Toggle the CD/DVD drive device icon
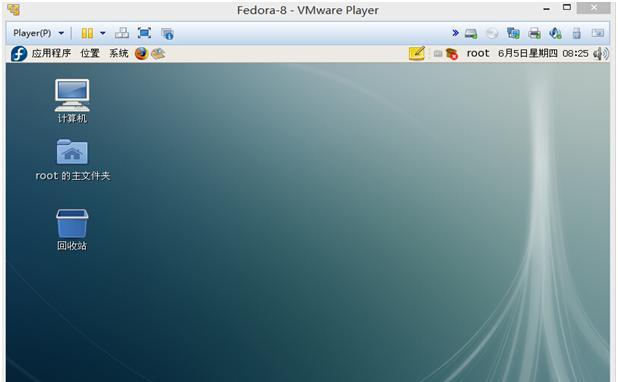This screenshot has height=382, width=618. point(492,34)
